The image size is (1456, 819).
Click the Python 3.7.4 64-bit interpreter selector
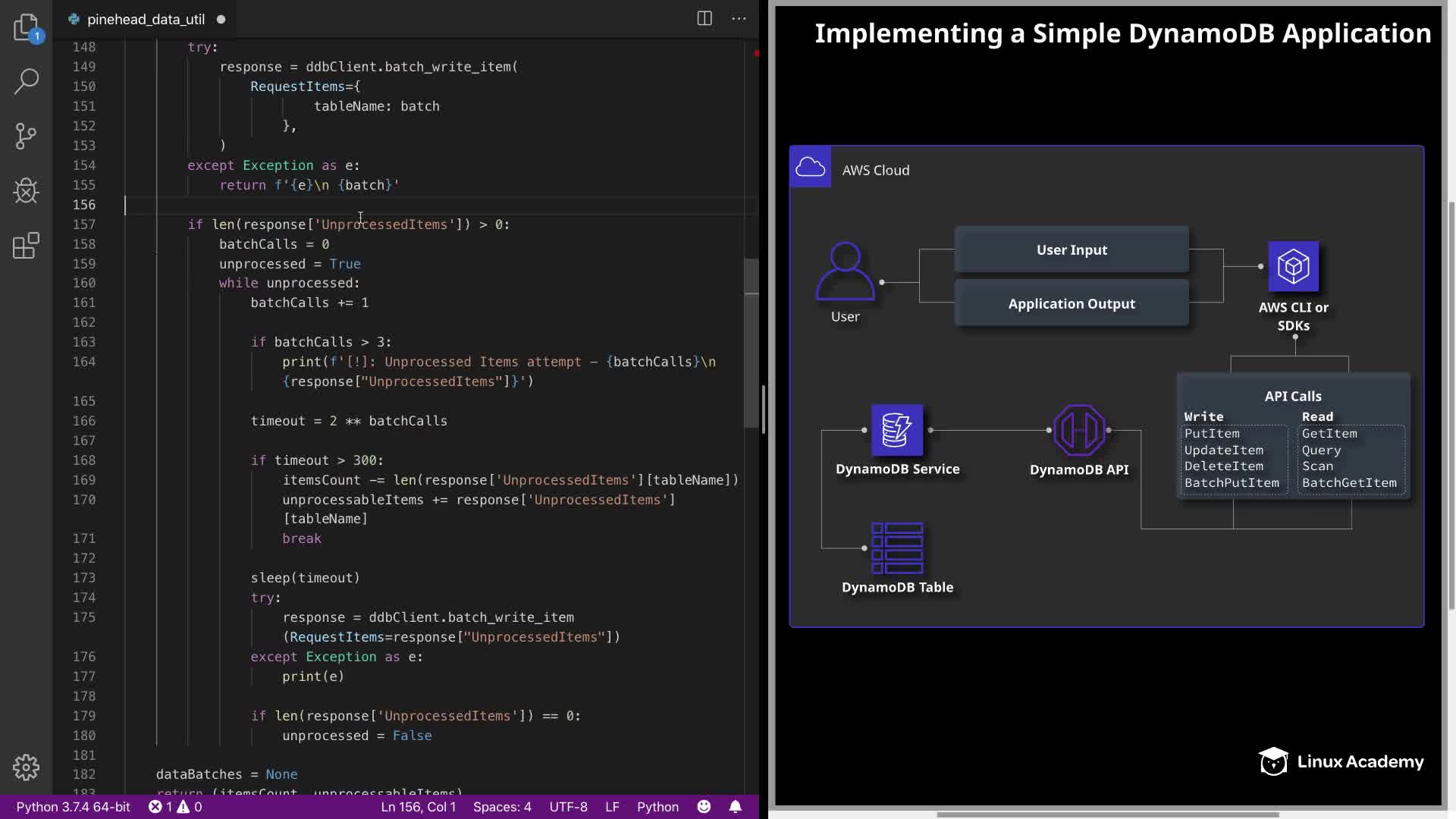click(73, 807)
